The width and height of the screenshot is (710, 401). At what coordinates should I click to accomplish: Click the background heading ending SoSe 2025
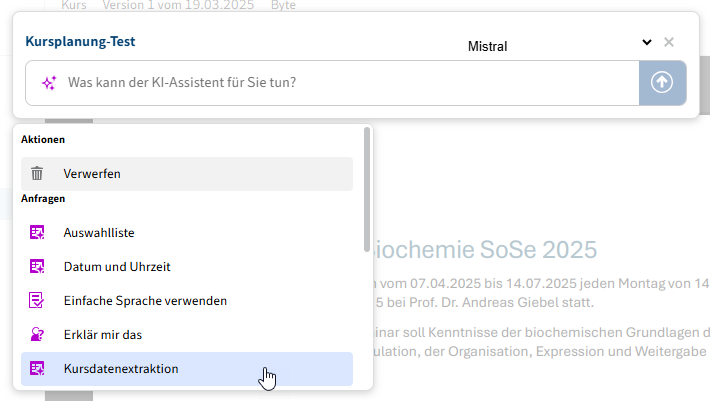485,249
